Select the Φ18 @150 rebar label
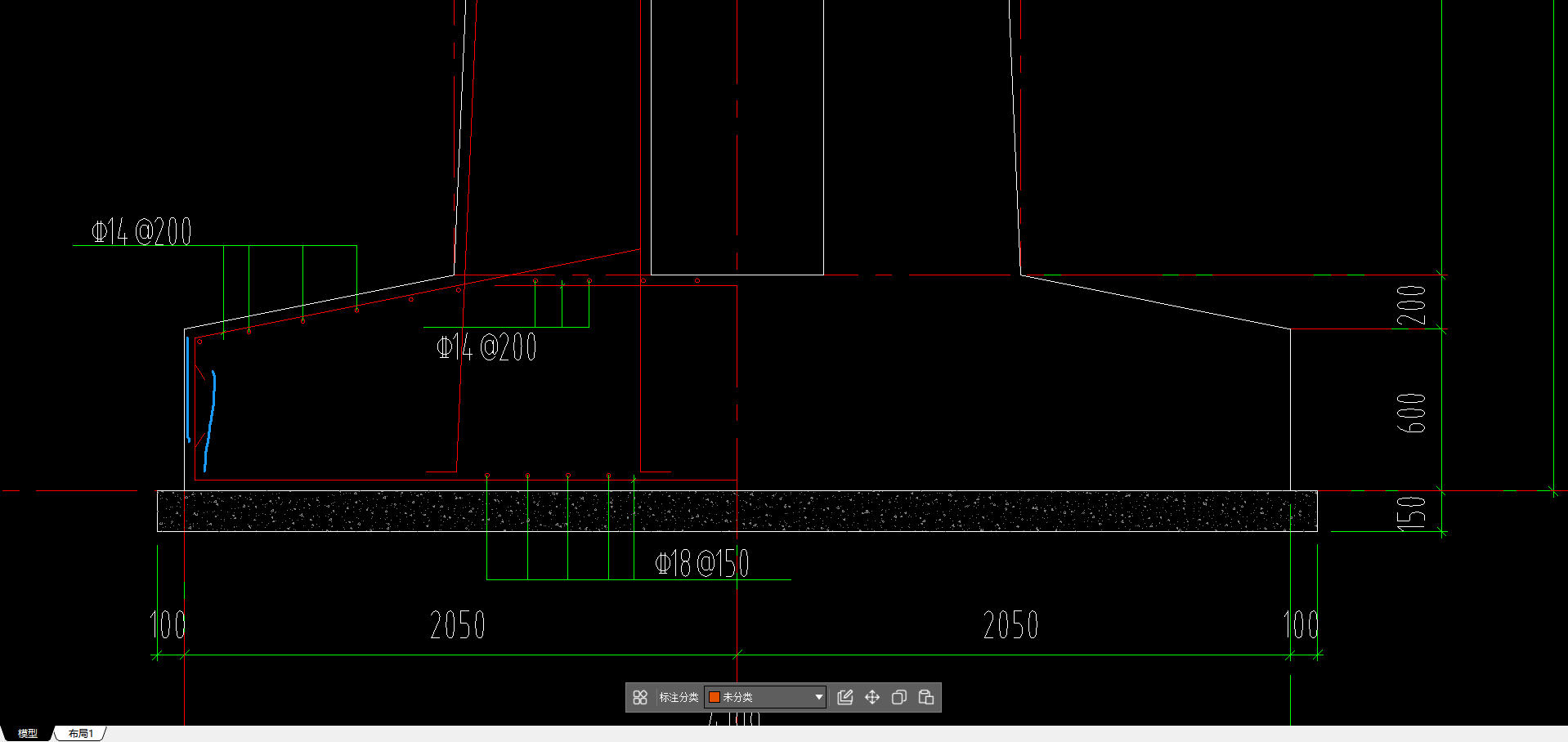The height and width of the screenshot is (742, 1568). tap(702, 563)
